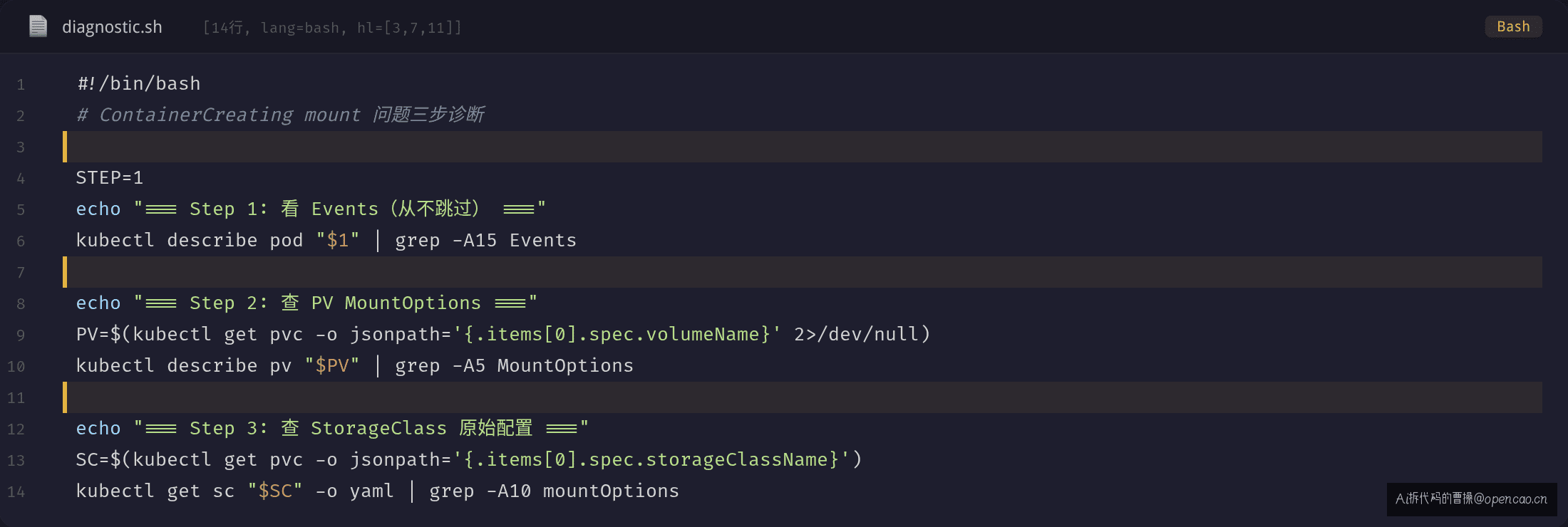
Task: Click the code block metadata text with hl=[3,7,11]
Action: pyautogui.click(x=332, y=28)
